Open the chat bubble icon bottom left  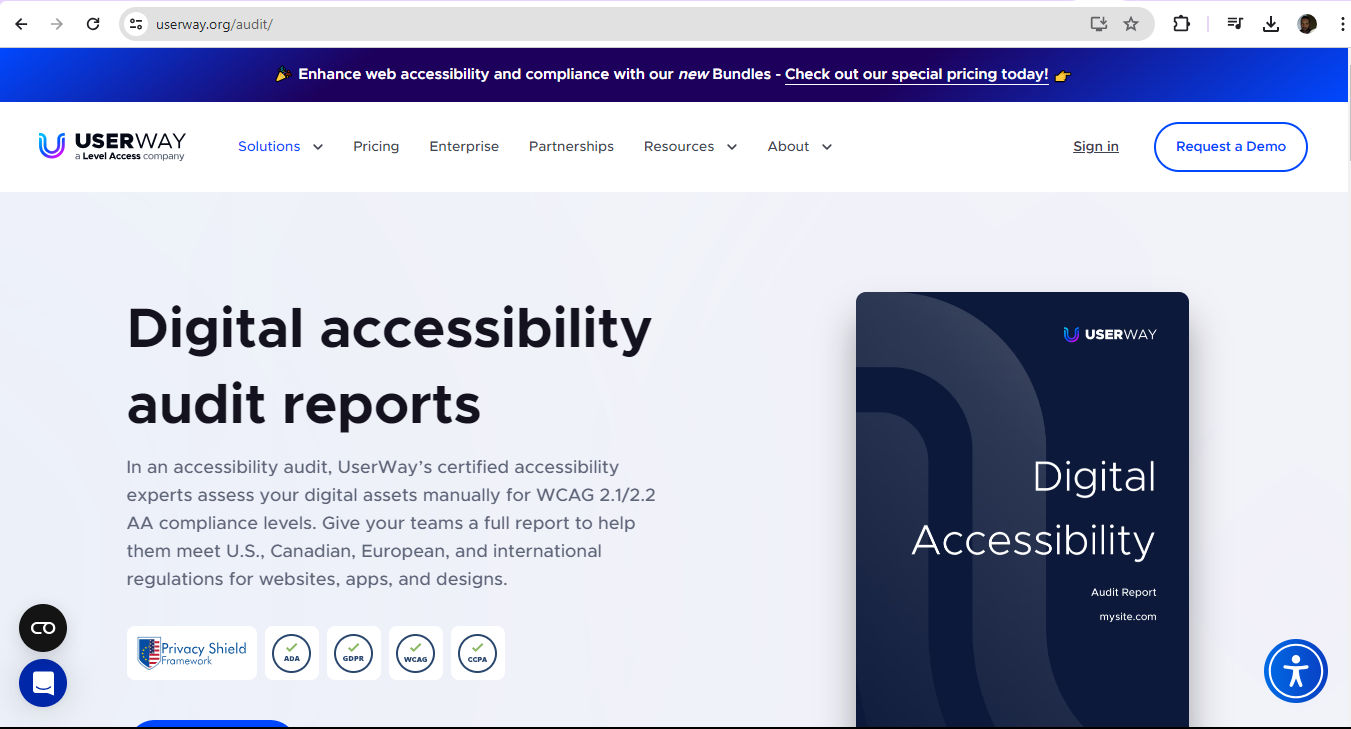(x=42, y=683)
